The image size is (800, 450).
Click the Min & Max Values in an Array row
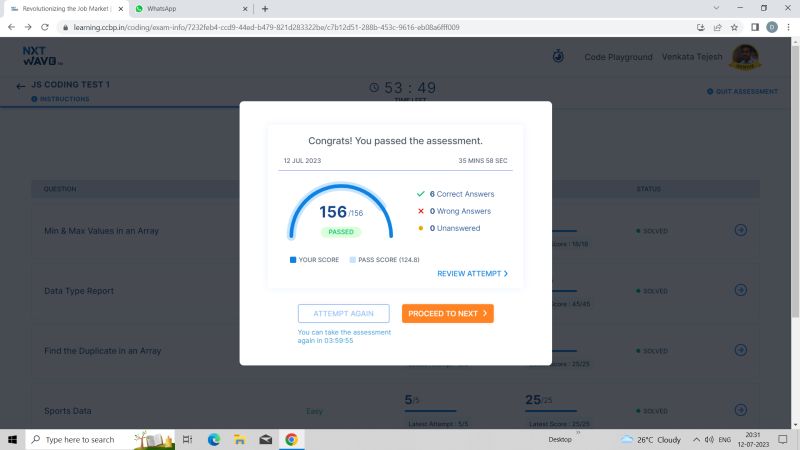coord(395,231)
